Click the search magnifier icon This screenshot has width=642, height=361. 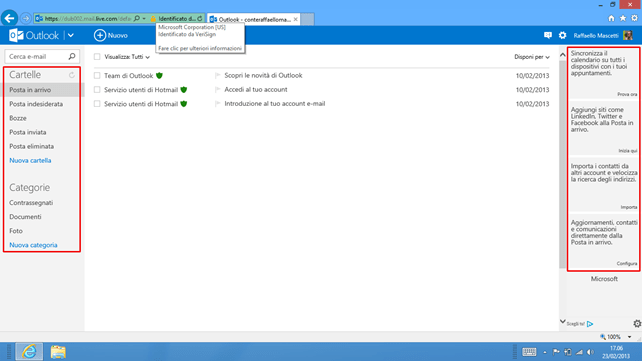tap(72, 56)
